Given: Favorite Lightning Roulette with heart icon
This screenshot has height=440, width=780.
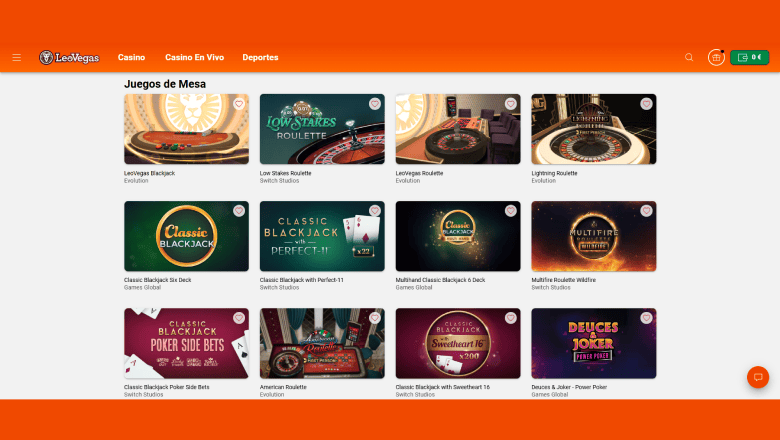Looking at the screenshot, I should [x=646, y=104].
